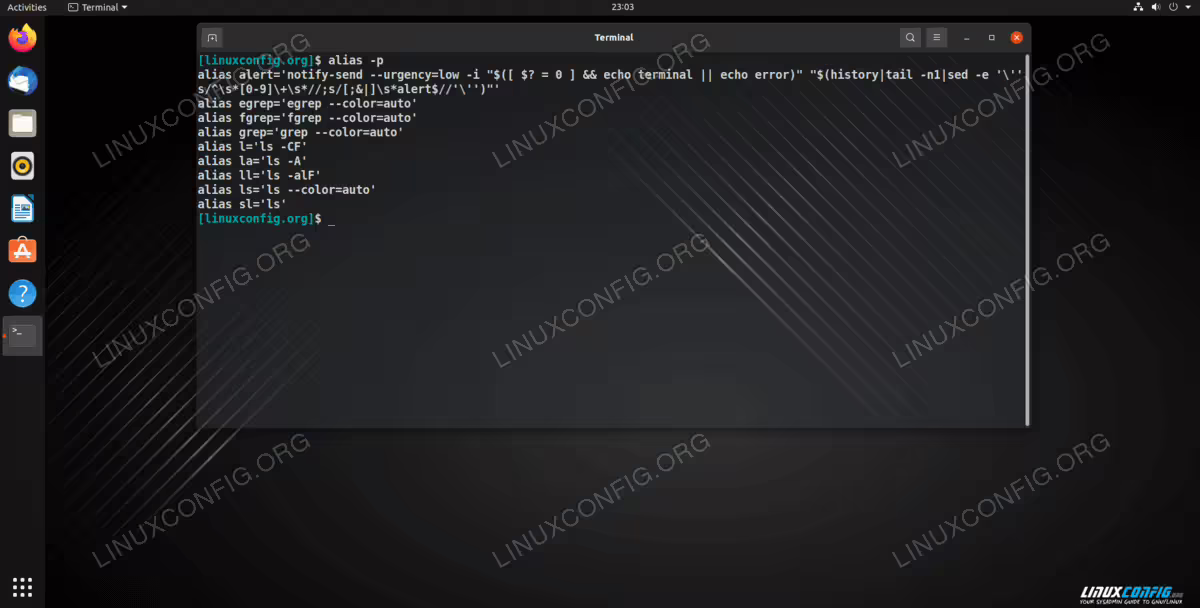Click the line alias fgrep='fgrep --color=auto'
The height and width of the screenshot is (608, 1200).
pos(307,118)
